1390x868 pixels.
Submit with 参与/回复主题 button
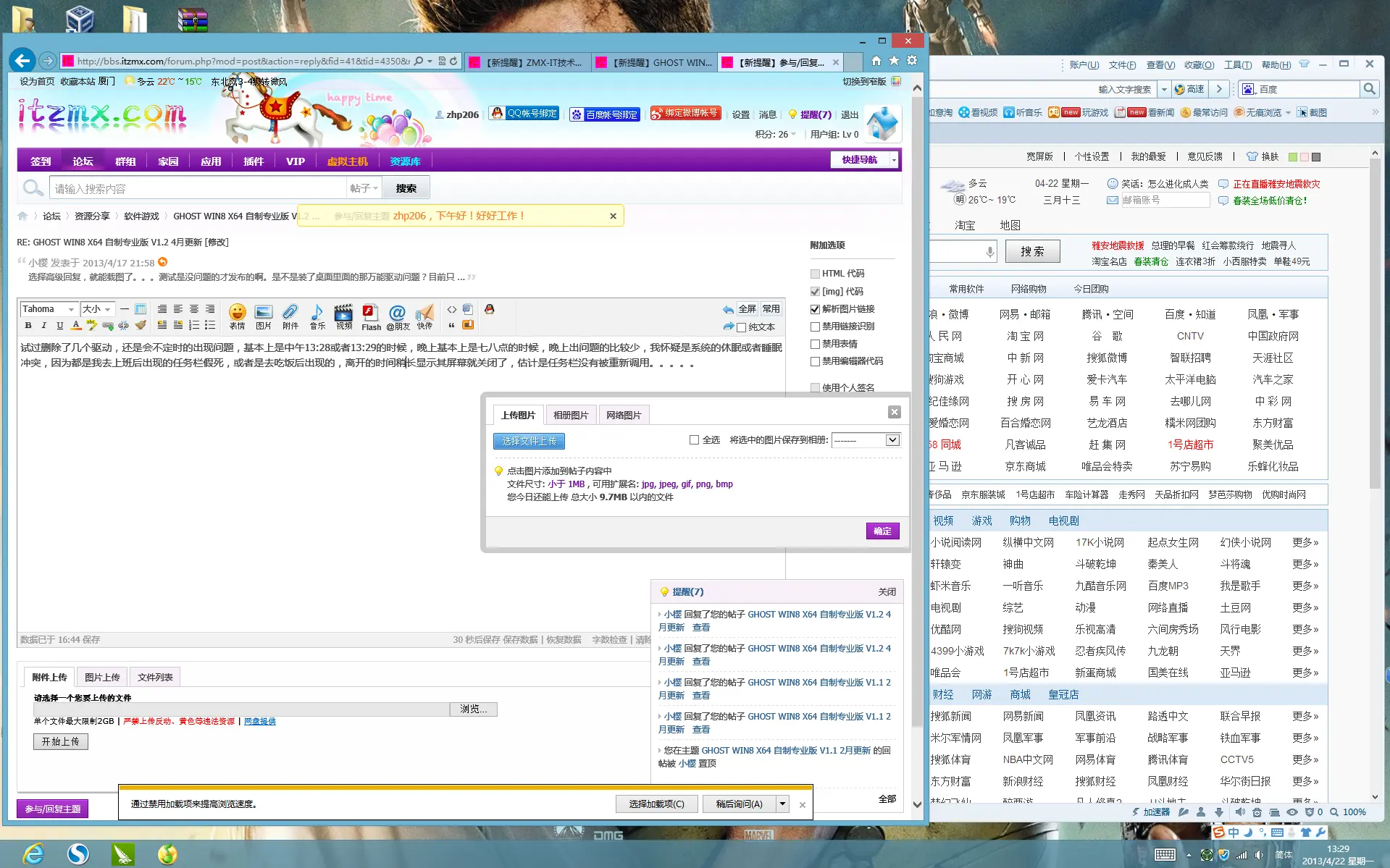point(53,809)
